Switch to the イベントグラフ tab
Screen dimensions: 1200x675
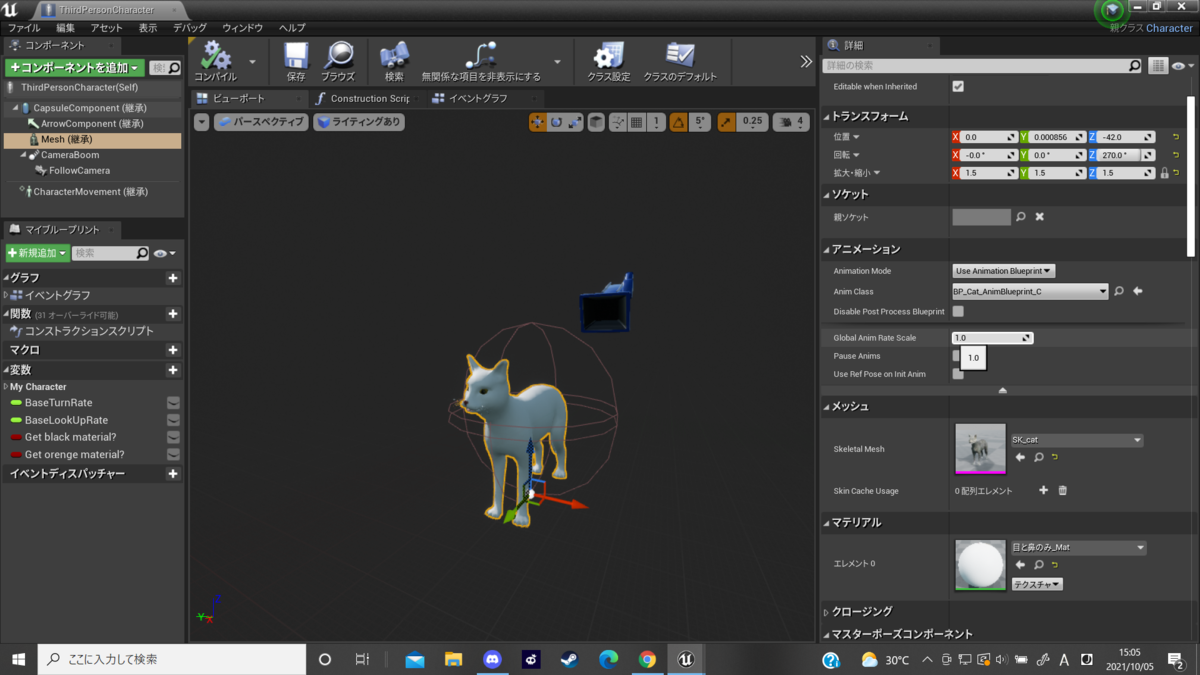pos(478,98)
